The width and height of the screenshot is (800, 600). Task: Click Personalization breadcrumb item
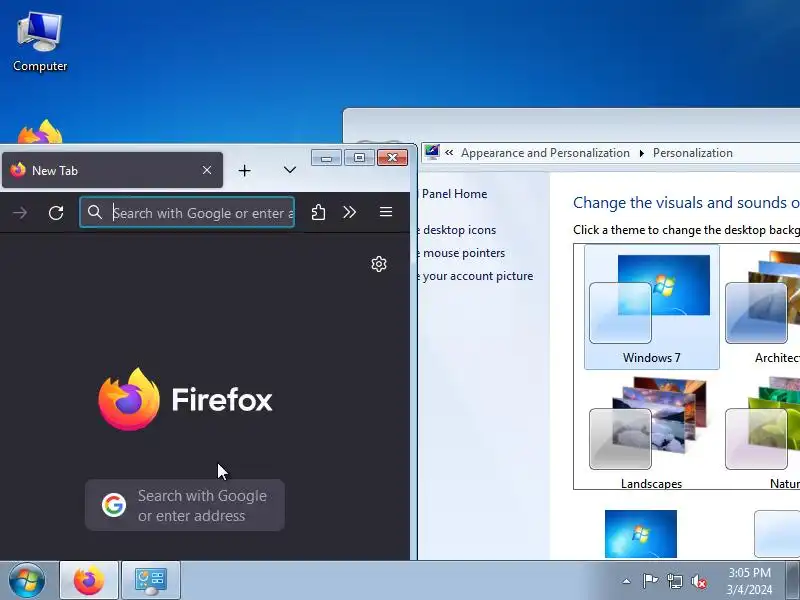point(692,153)
